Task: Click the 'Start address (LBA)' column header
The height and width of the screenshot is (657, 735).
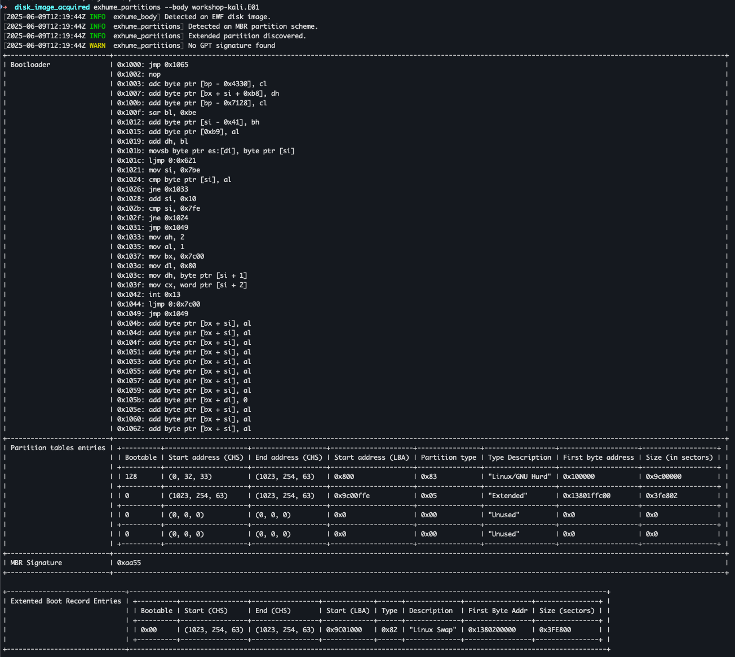Action: pyautogui.click(x=372, y=457)
